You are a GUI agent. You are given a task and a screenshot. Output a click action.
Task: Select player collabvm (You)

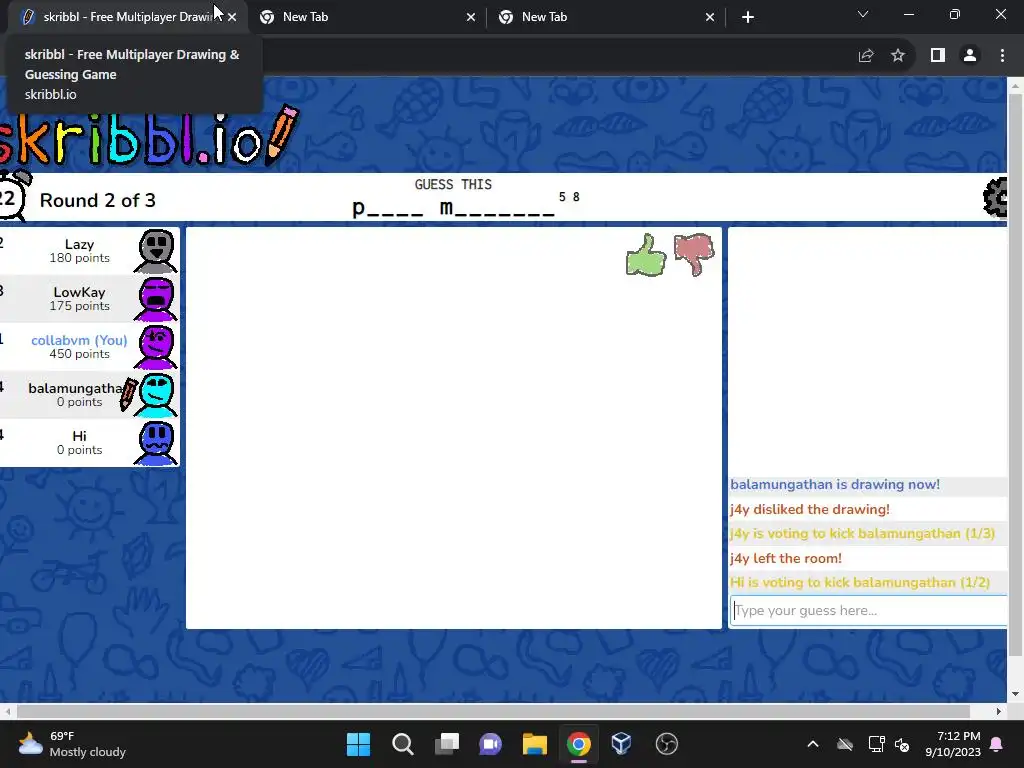[89, 347]
